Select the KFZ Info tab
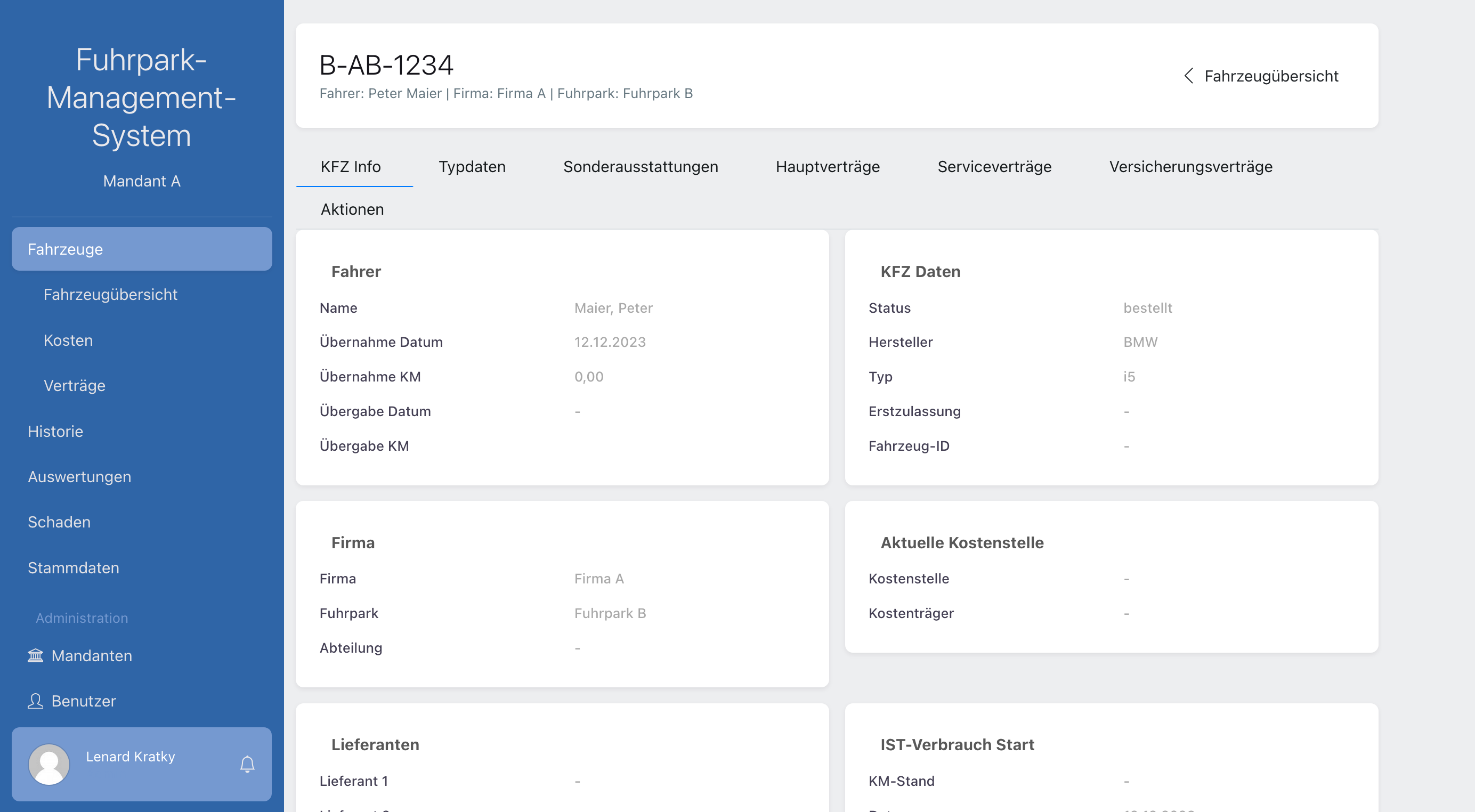 tap(351, 167)
